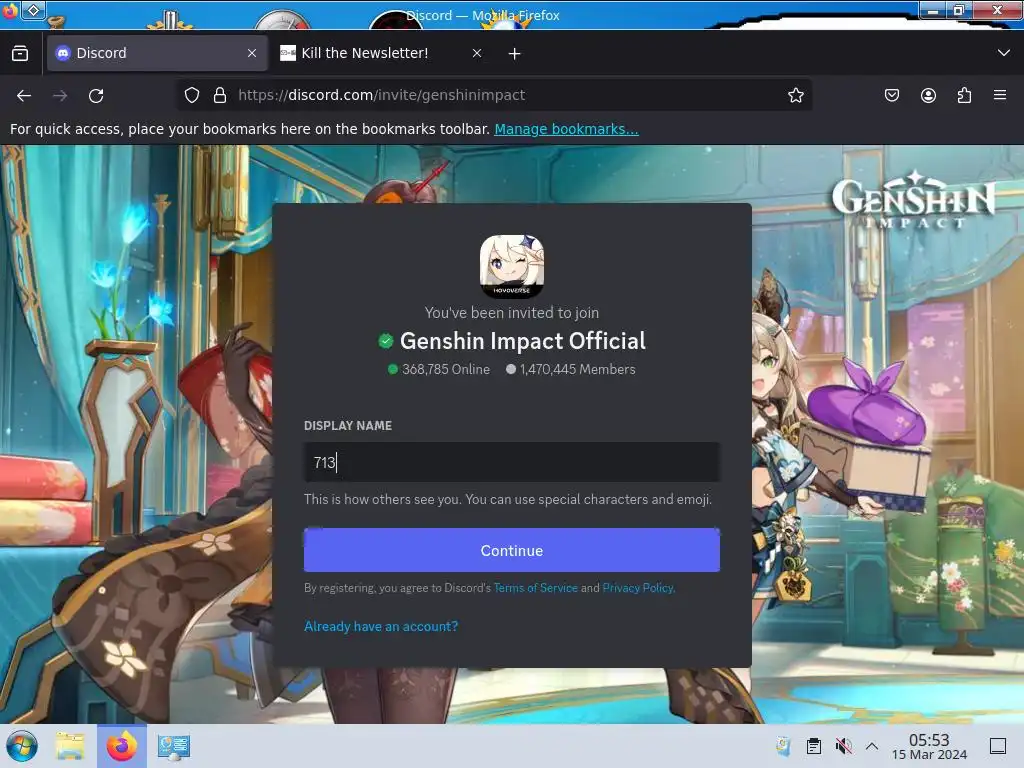Show site security padlock info

(220, 95)
